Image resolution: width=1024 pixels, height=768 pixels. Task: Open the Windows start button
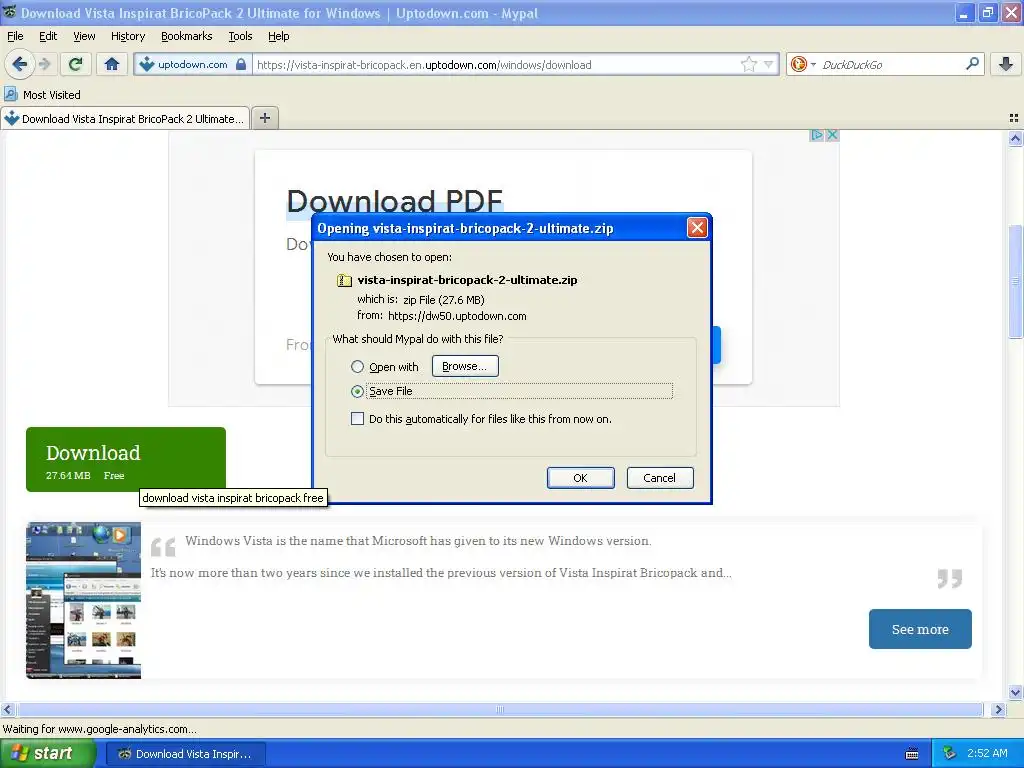tap(47, 754)
